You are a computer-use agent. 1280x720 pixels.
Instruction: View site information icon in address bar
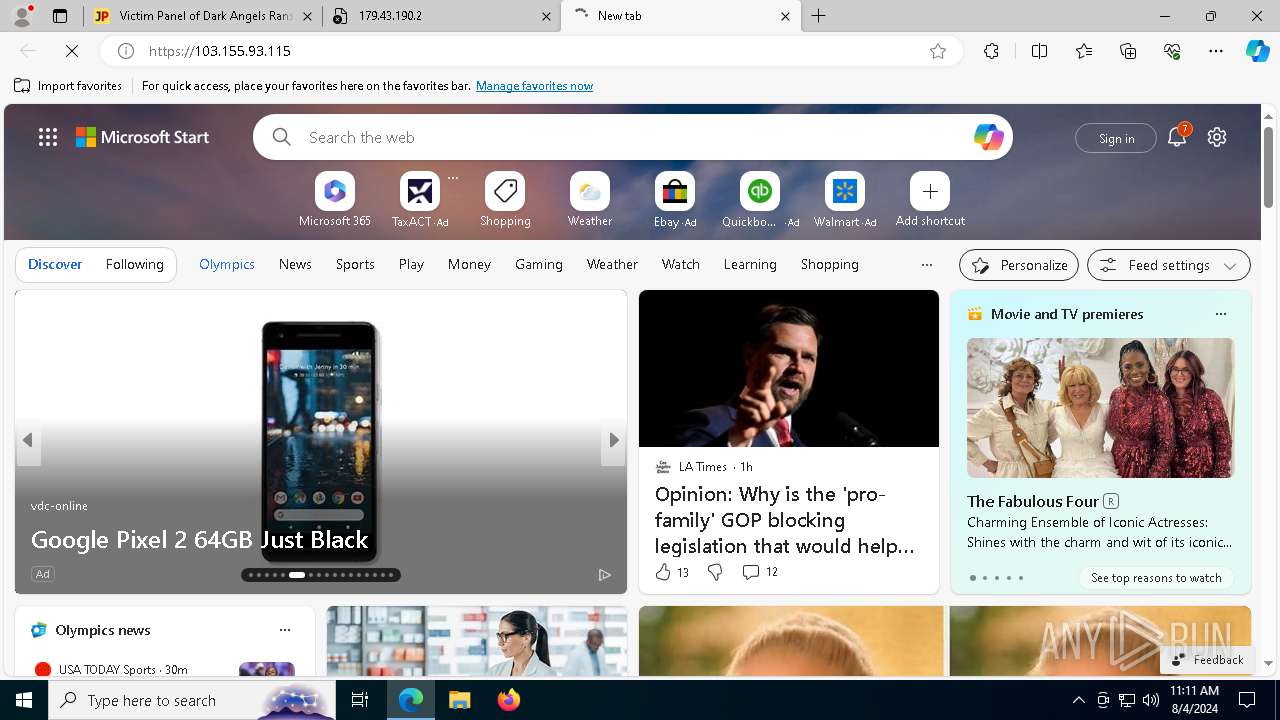coord(126,51)
